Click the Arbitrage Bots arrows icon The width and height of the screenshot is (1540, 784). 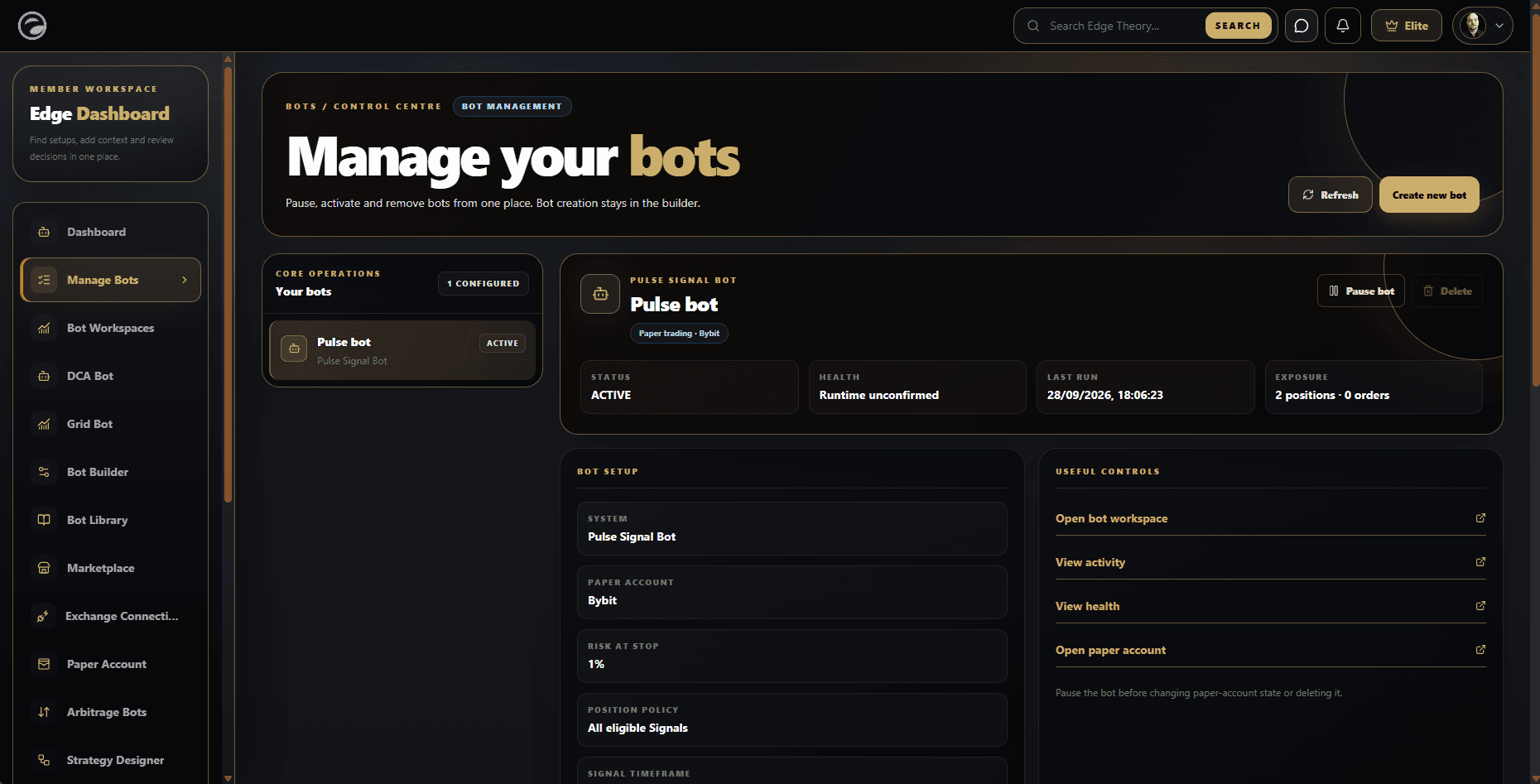pyautogui.click(x=44, y=712)
